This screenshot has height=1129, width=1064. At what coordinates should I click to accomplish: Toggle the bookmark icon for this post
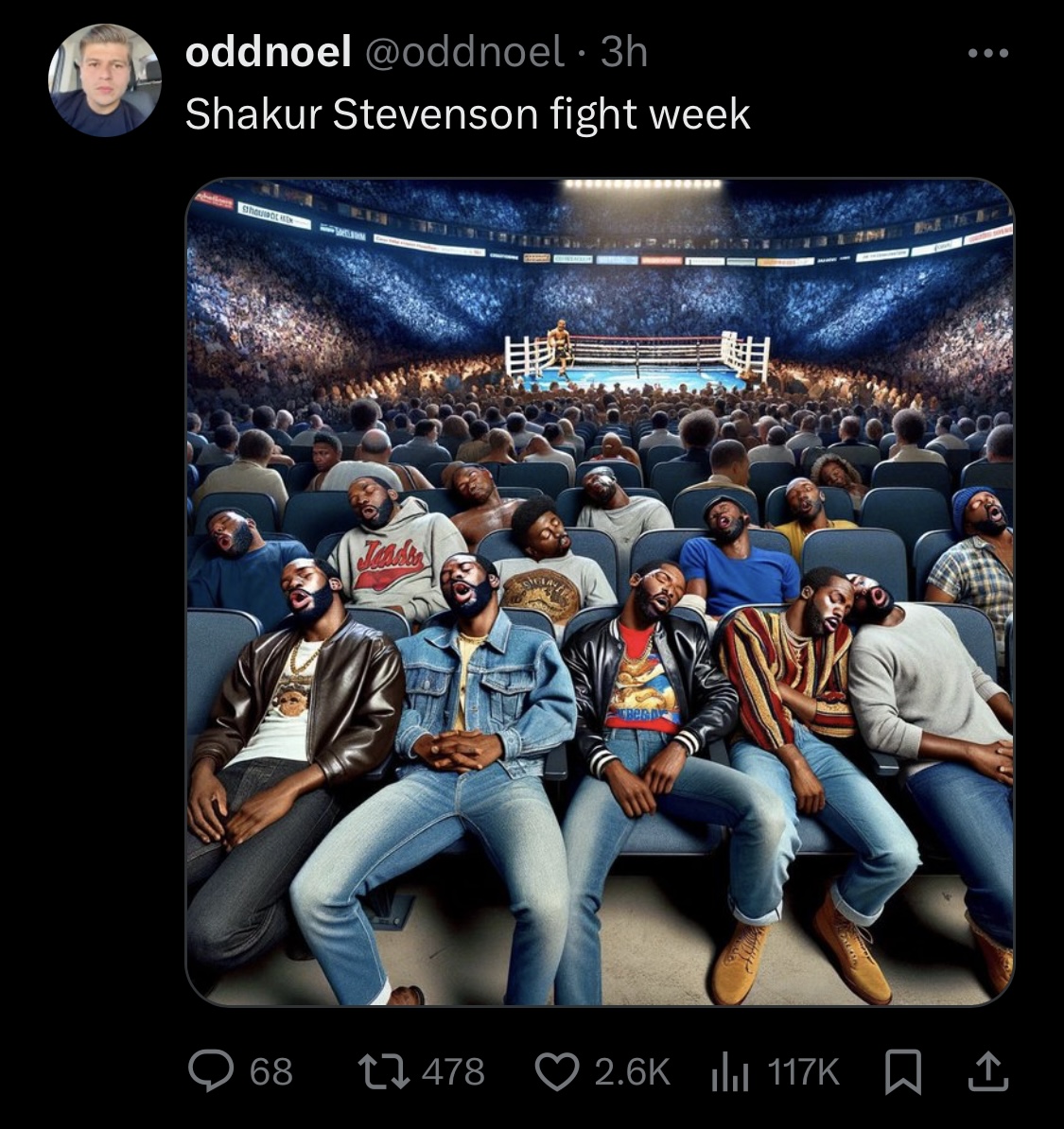click(903, 1072)
